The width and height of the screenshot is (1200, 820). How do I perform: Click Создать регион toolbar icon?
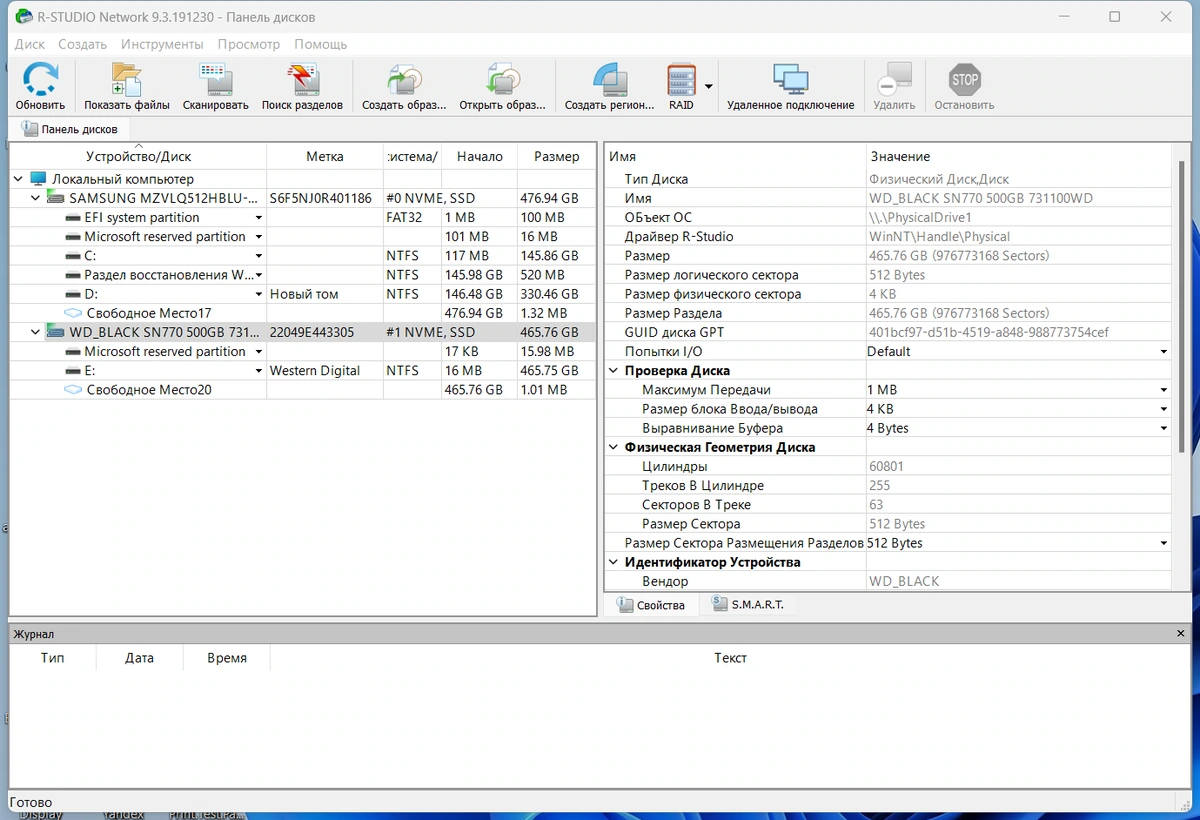pos(610,80)
